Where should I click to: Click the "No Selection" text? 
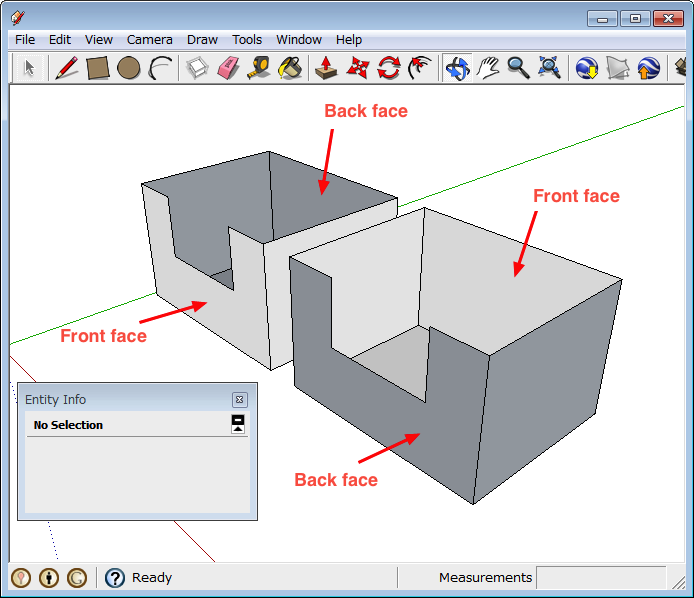click(x=68, y=425)
